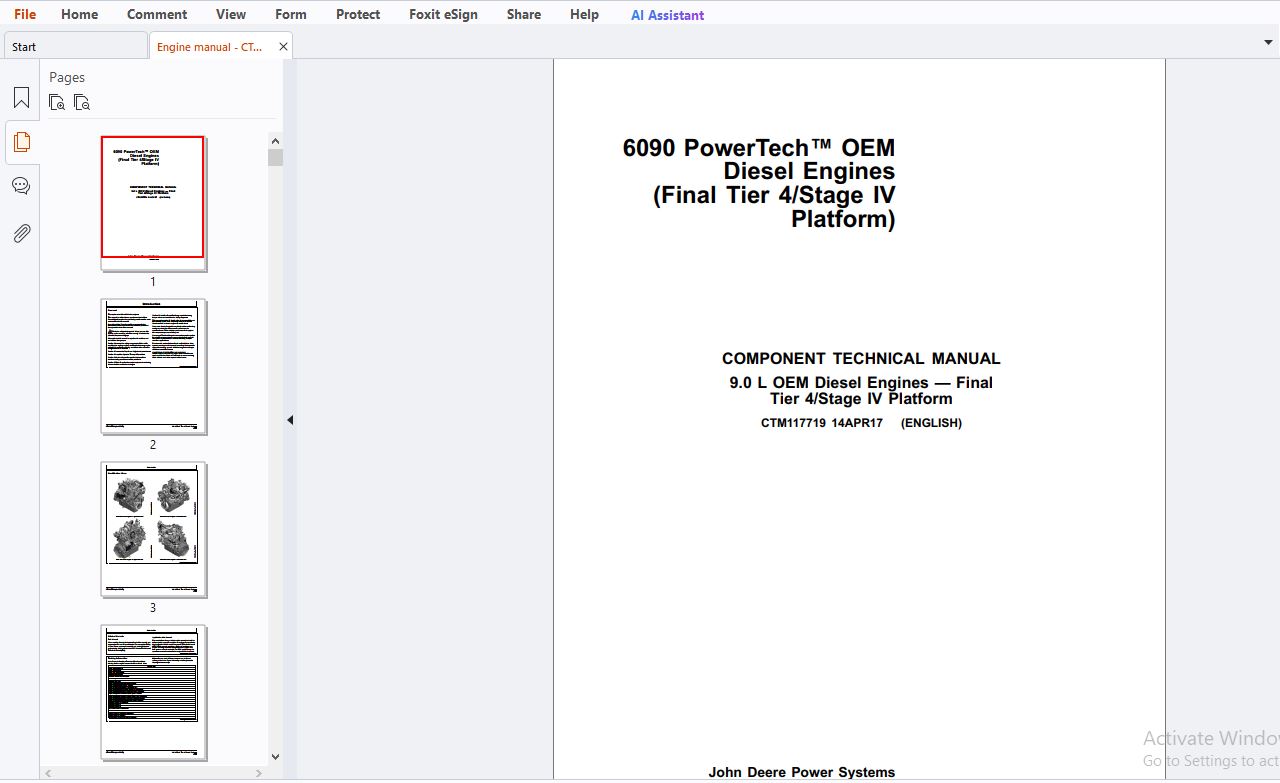Viewport: 1280px width, 783px height.
Task: Open the Comments panel icon
Action: coord(21,186)
